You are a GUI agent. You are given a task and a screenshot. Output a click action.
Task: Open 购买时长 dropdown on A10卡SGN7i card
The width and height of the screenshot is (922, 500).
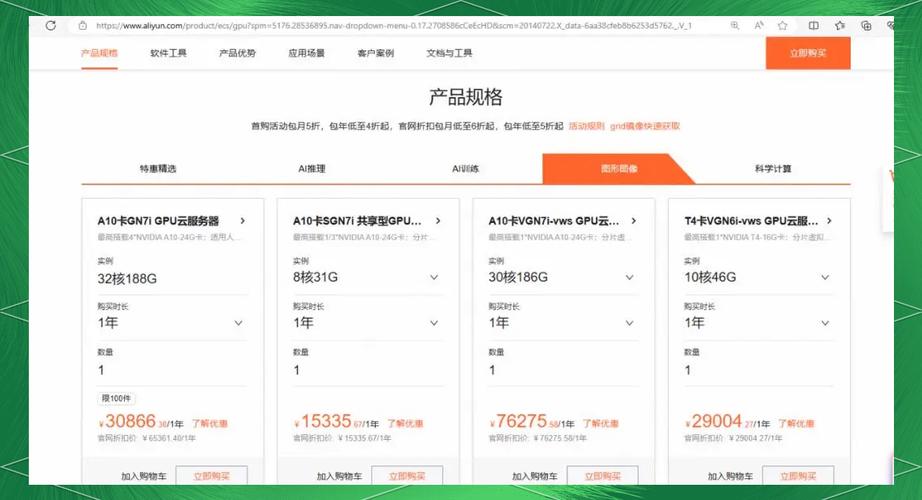(x=368, y=323)
